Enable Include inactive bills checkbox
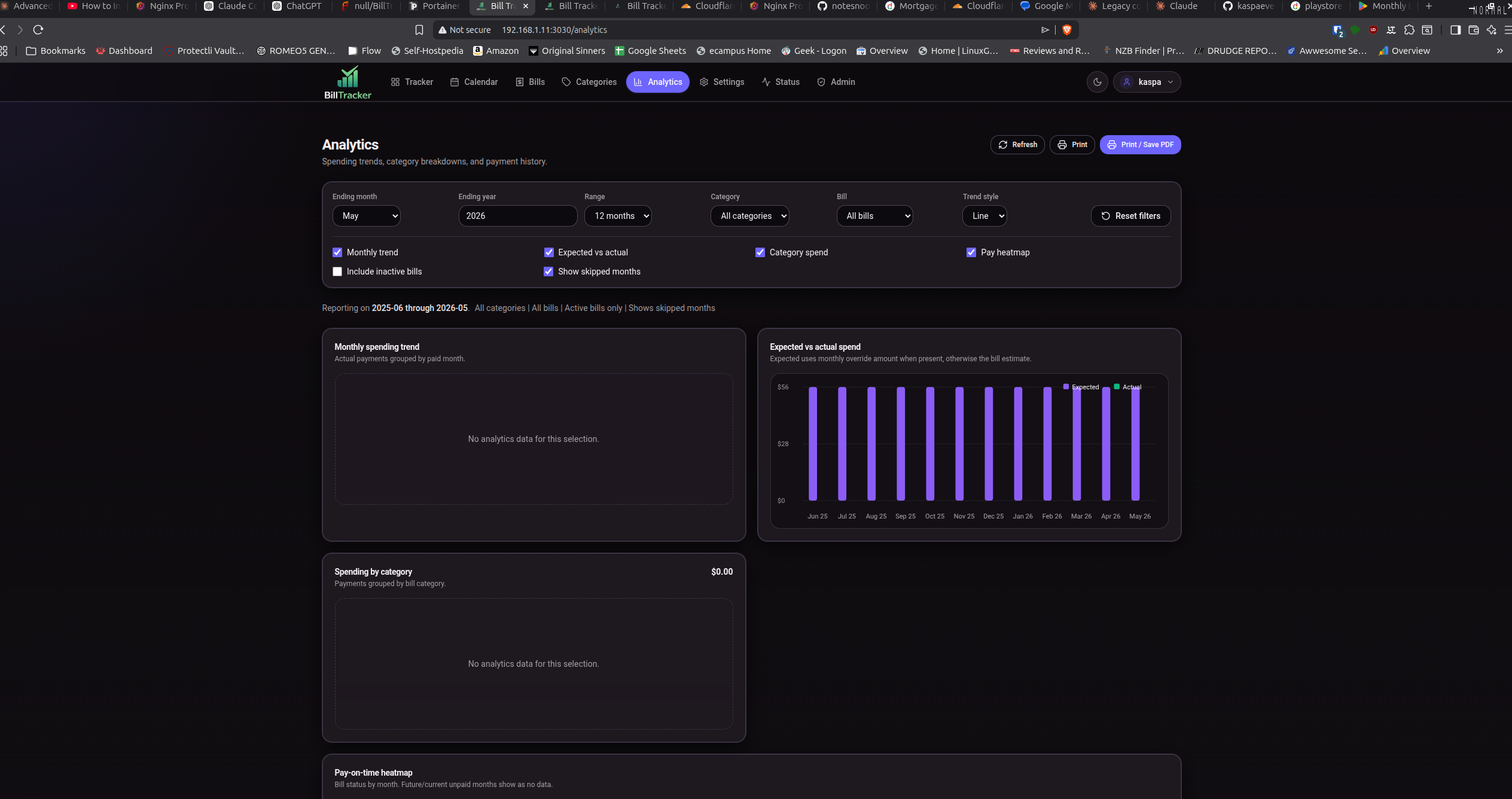Screen dimensions: 1512x799 coord(337,272)
